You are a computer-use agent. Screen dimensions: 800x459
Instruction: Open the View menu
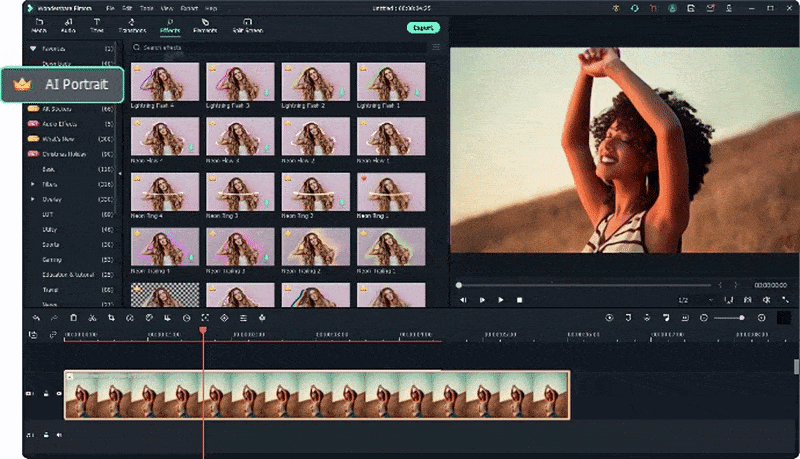click(167, 9)
